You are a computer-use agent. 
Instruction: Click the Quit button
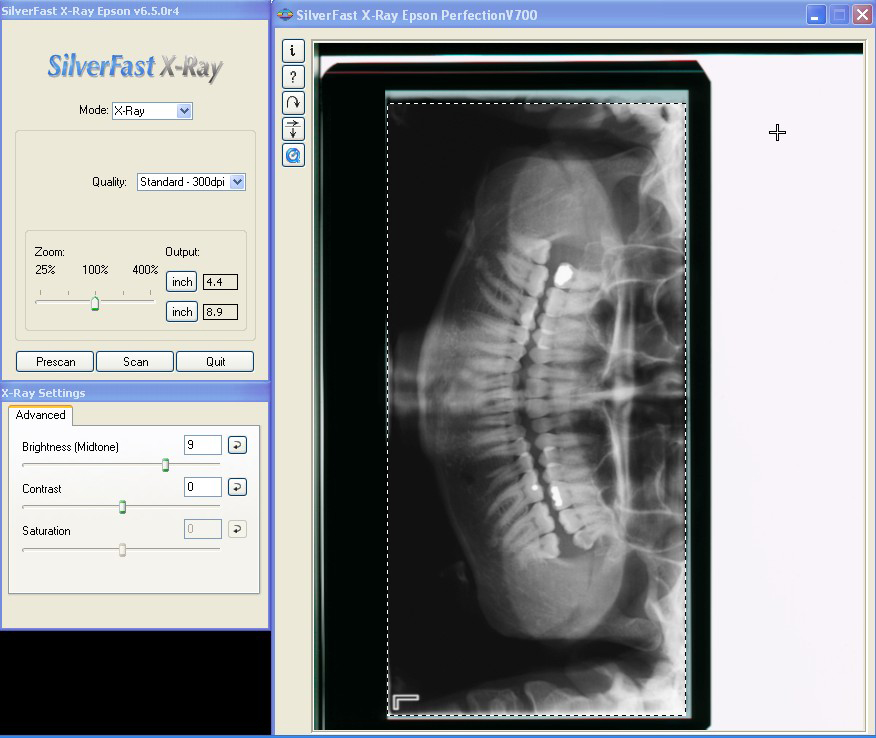tap(215, 362)
